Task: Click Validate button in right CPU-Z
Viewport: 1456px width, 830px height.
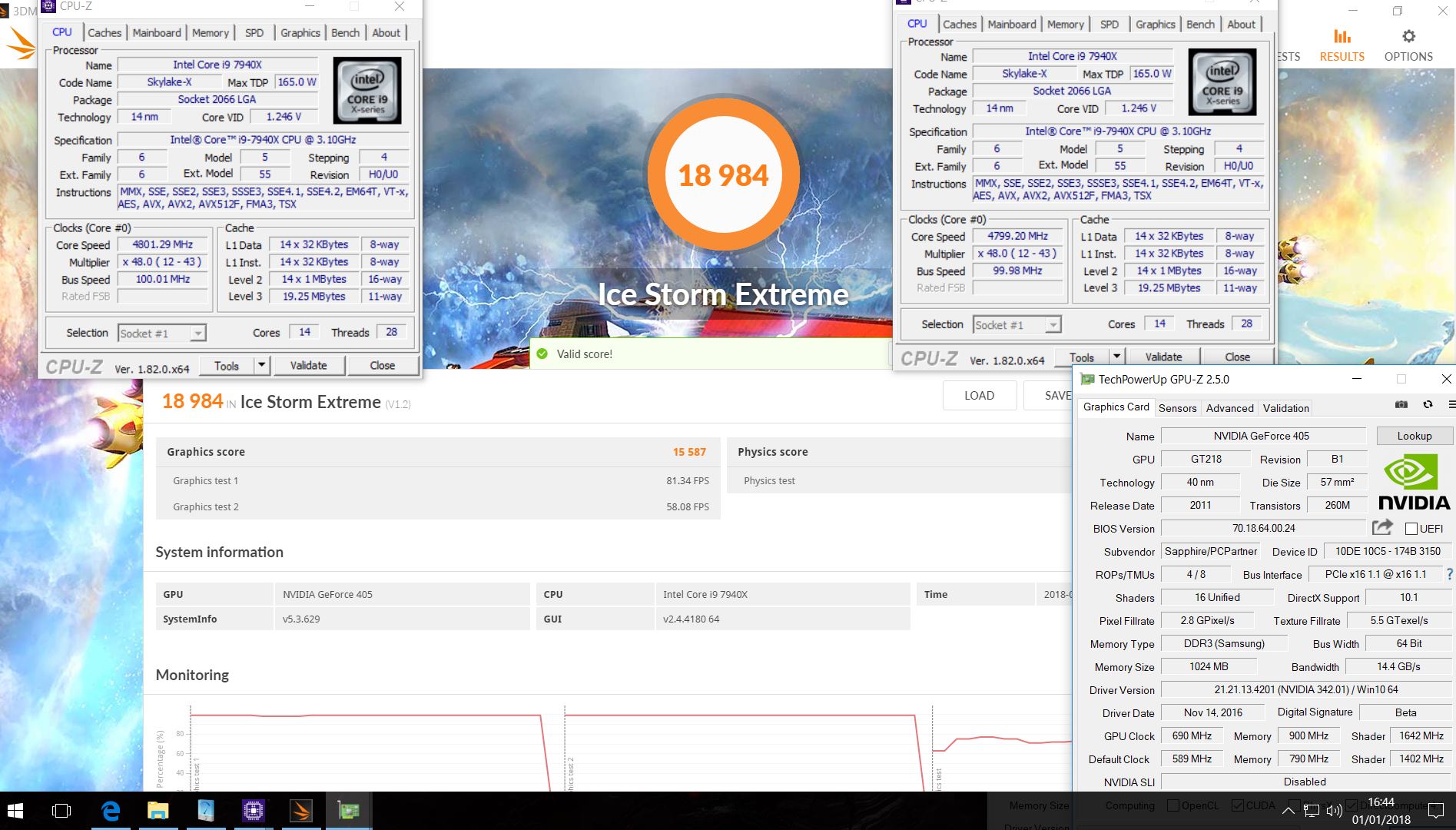Action: pyautogui.click(x=1164, y=357)
